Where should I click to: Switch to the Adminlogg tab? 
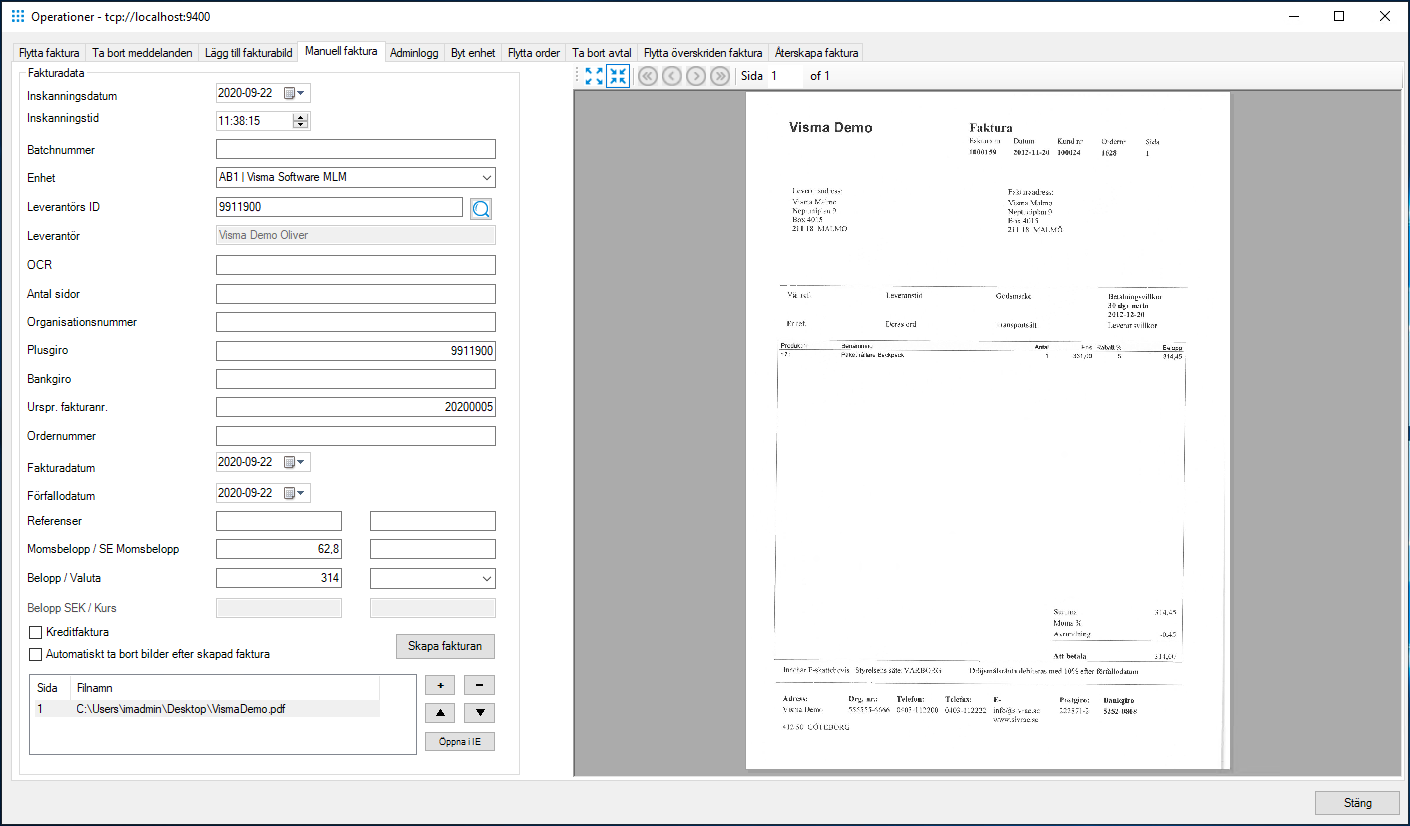tap(414, 52)
